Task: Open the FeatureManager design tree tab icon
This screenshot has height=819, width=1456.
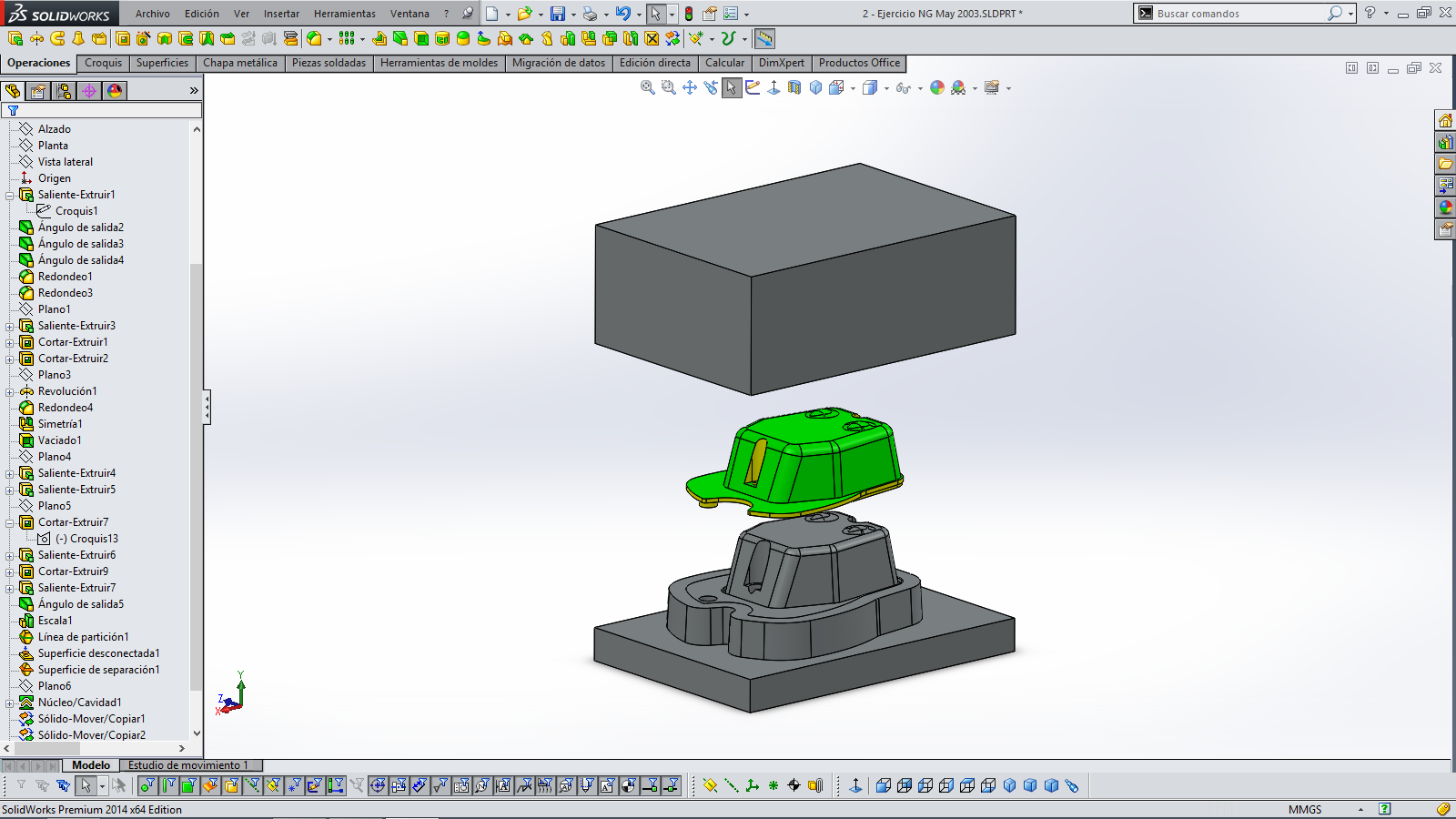Action: pyautogui.click(x=13, y=91)
